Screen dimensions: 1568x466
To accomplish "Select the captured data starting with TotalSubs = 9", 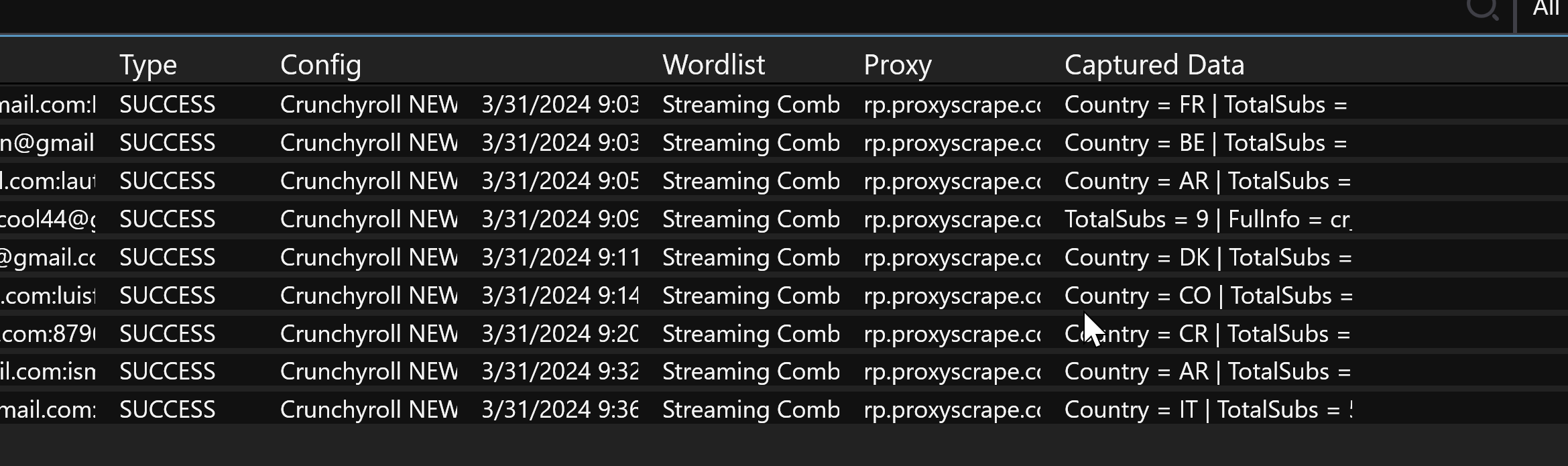I will coord(1207,219).
